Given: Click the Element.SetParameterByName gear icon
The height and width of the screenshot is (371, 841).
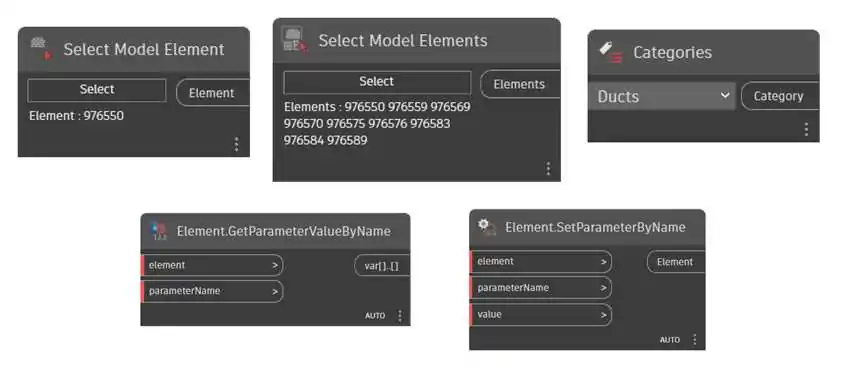Looking at the screenshot, I should click(x=487, y=227).
